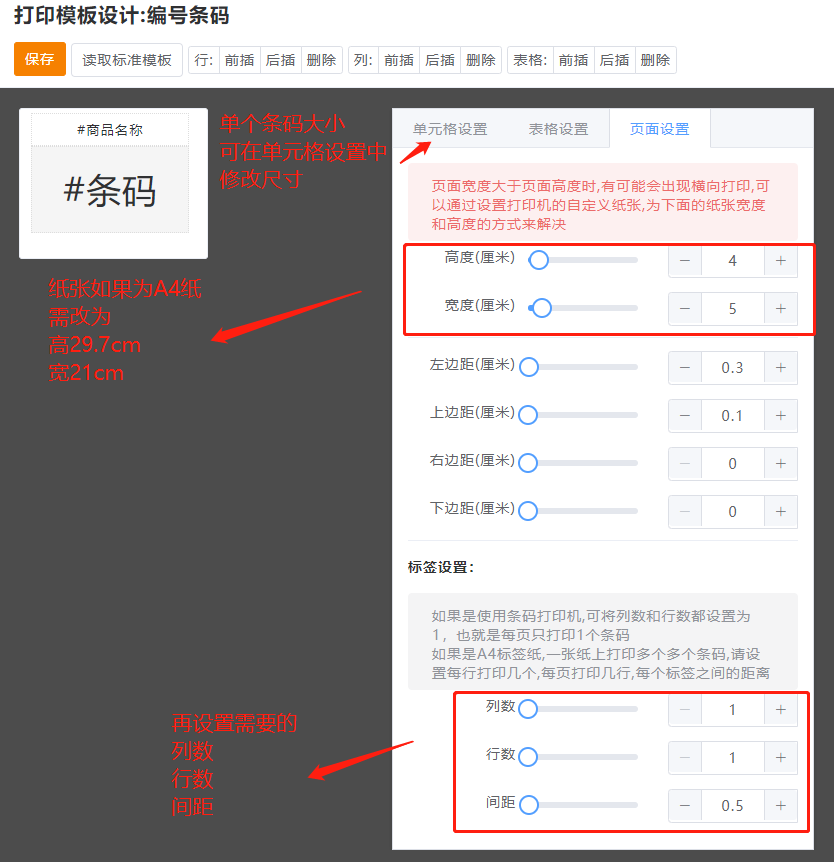Screen dimensions: 834x862
Task: Increase 列数 with plus button
Action: pos(780,710)
